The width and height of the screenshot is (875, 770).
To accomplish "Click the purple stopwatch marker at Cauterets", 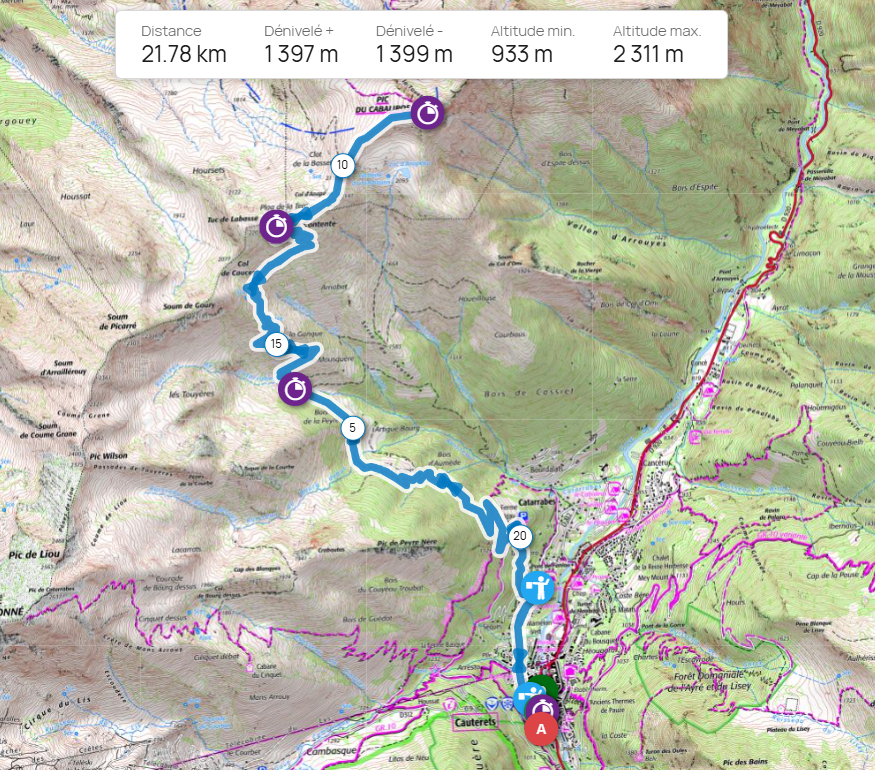I will pyautogui.click(x=542, y=710).
